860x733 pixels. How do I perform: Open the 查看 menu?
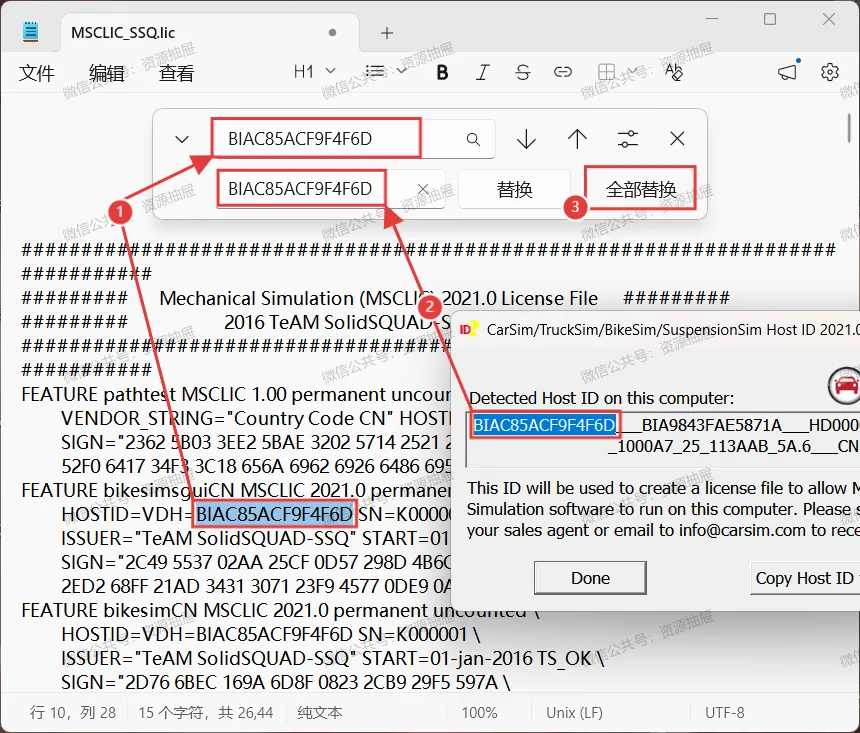click(x=177, y=73)
